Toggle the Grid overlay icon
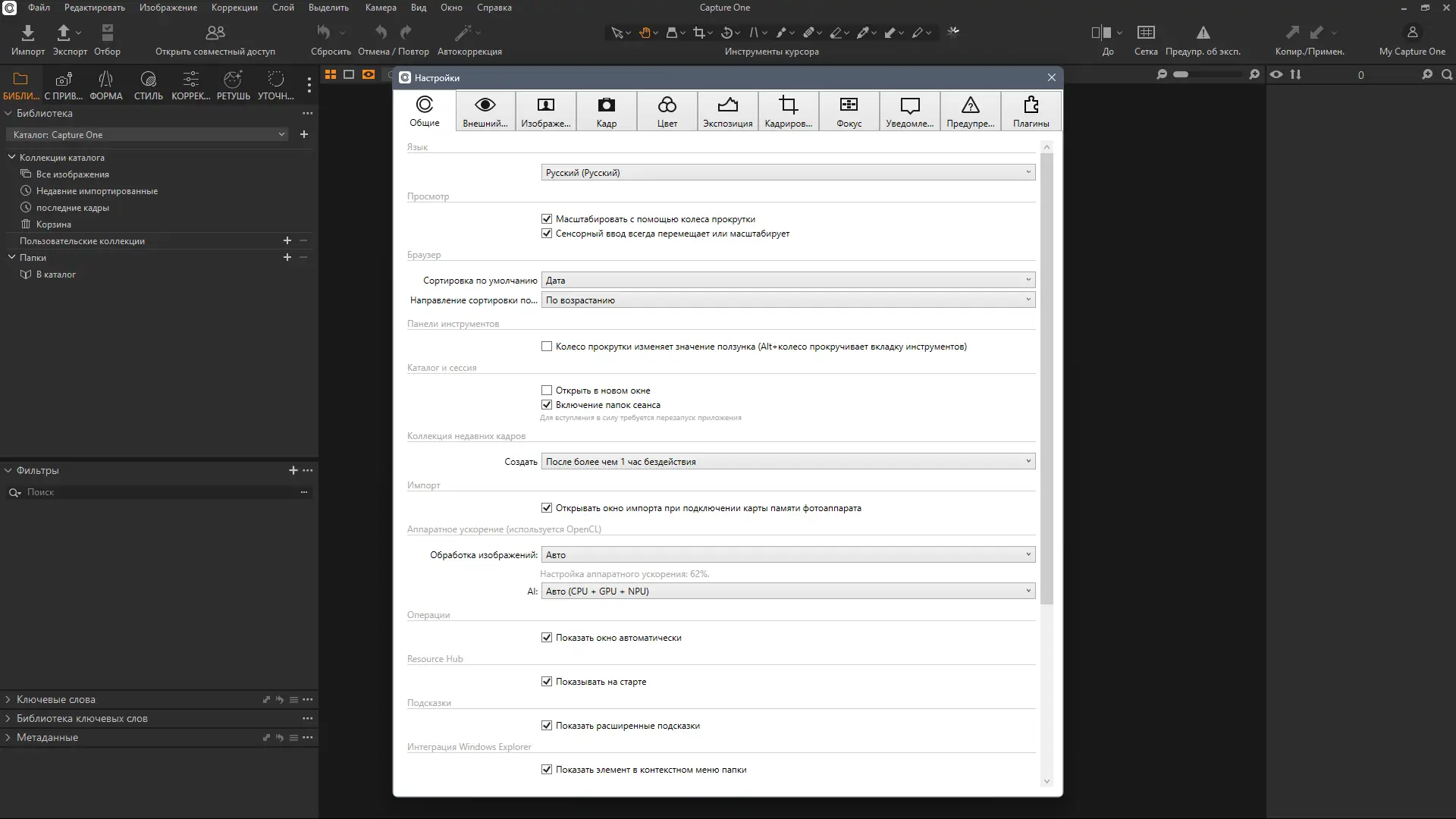This screenshot has width=1456, height=819. click(x=1146, y=33)
